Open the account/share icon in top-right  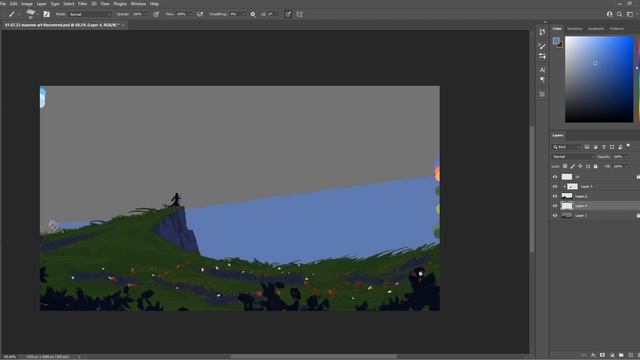(x=609, y=14)
